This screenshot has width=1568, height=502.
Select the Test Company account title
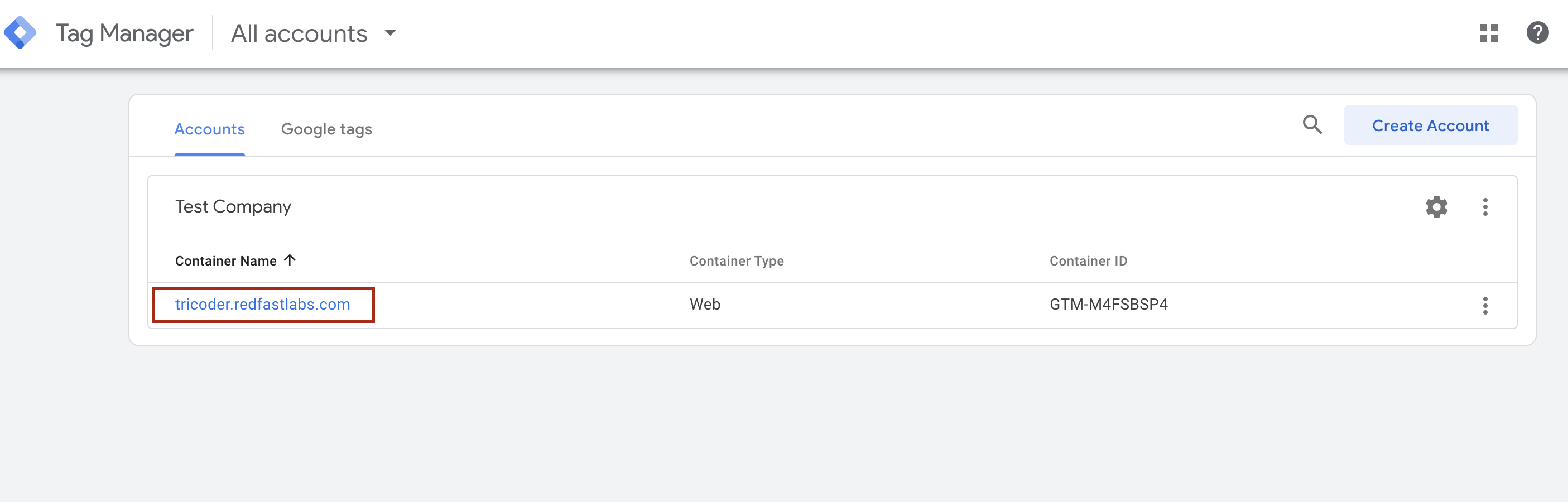233,207
